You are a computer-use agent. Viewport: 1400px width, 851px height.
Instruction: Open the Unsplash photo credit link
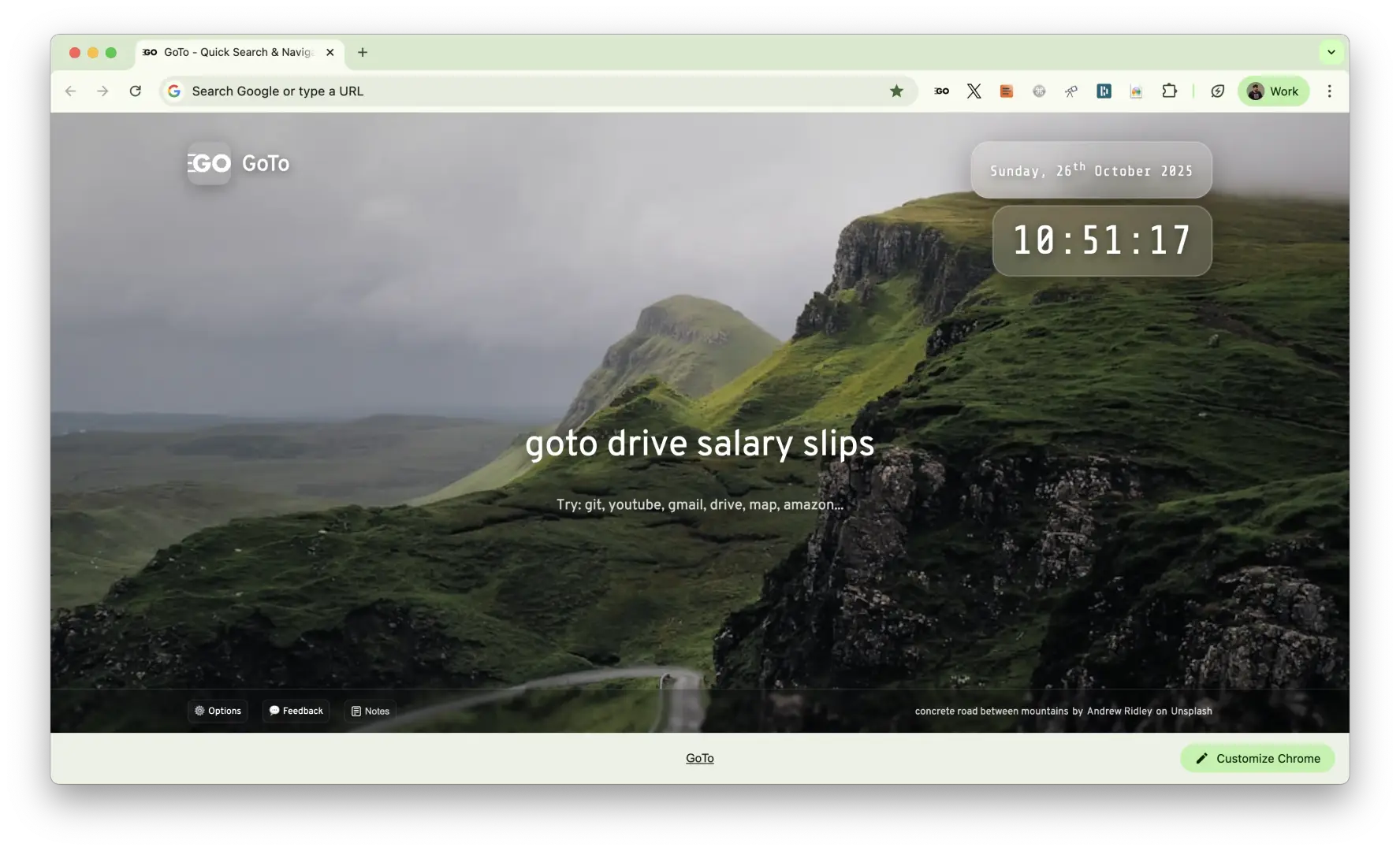click(1190, 711)
